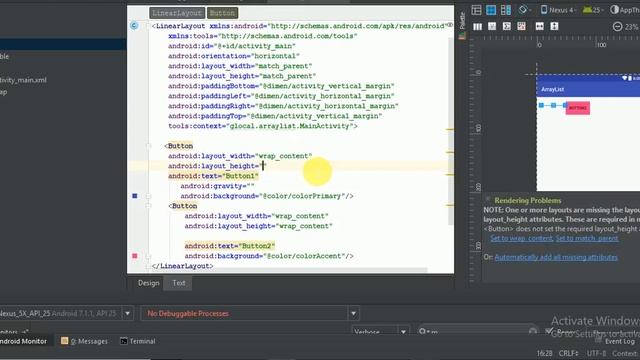
Task: Click the editor horizontal scrollbar
Action: [288, 270]
